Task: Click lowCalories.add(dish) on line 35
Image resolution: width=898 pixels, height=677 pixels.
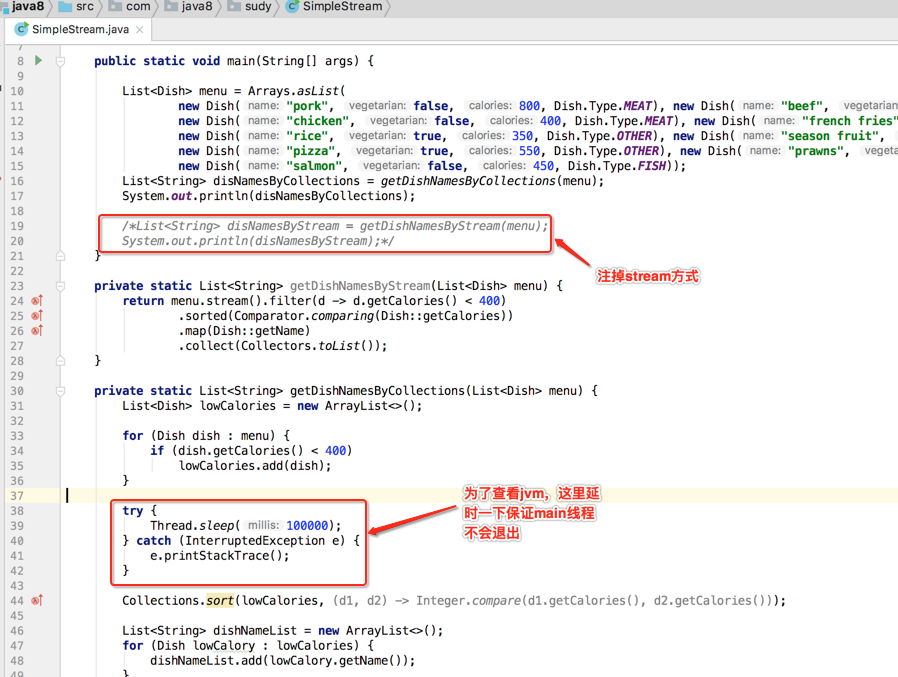Action: click(255, 466)
